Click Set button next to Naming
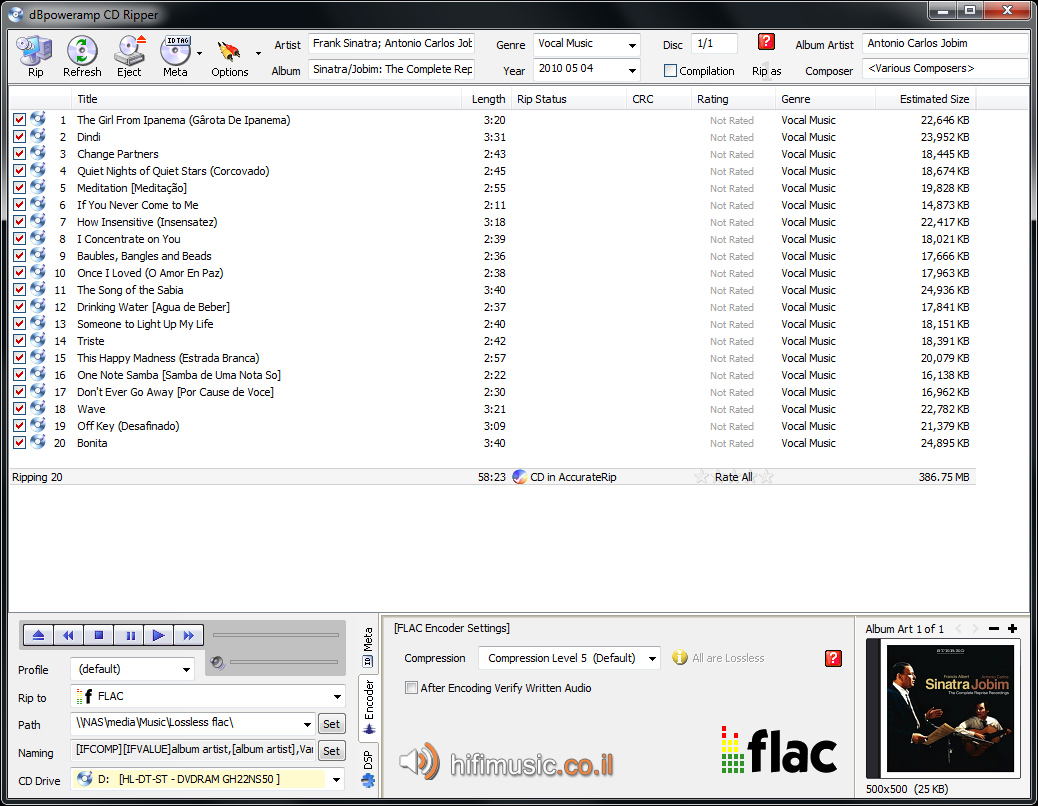 pyautogui.click(x=332, y=751)
